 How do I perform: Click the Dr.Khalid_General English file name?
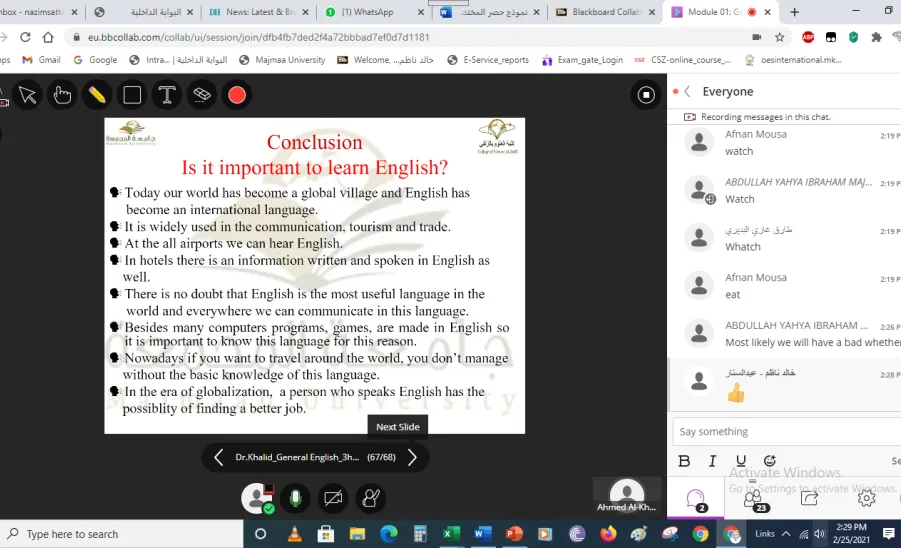pos(297,457)
